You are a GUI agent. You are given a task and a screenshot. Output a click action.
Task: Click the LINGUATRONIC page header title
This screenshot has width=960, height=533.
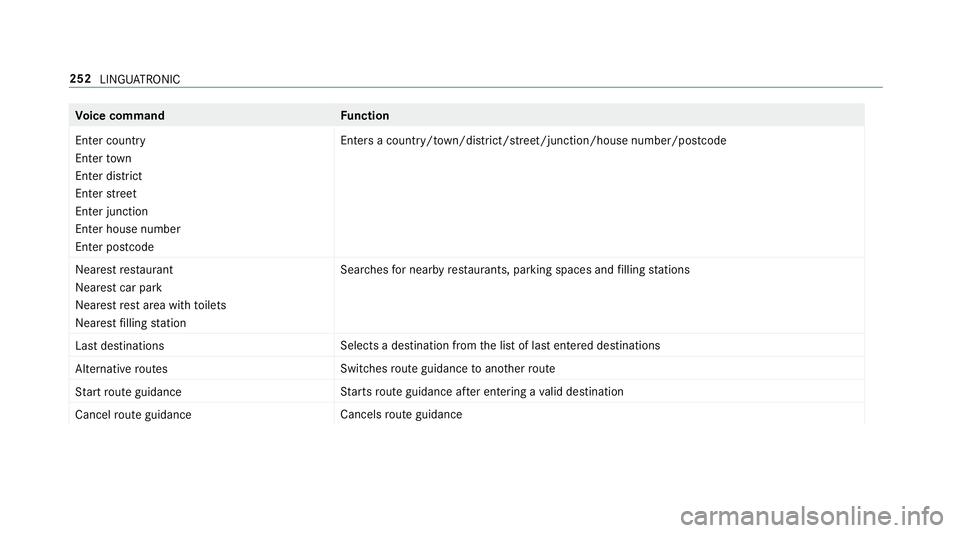140,80
